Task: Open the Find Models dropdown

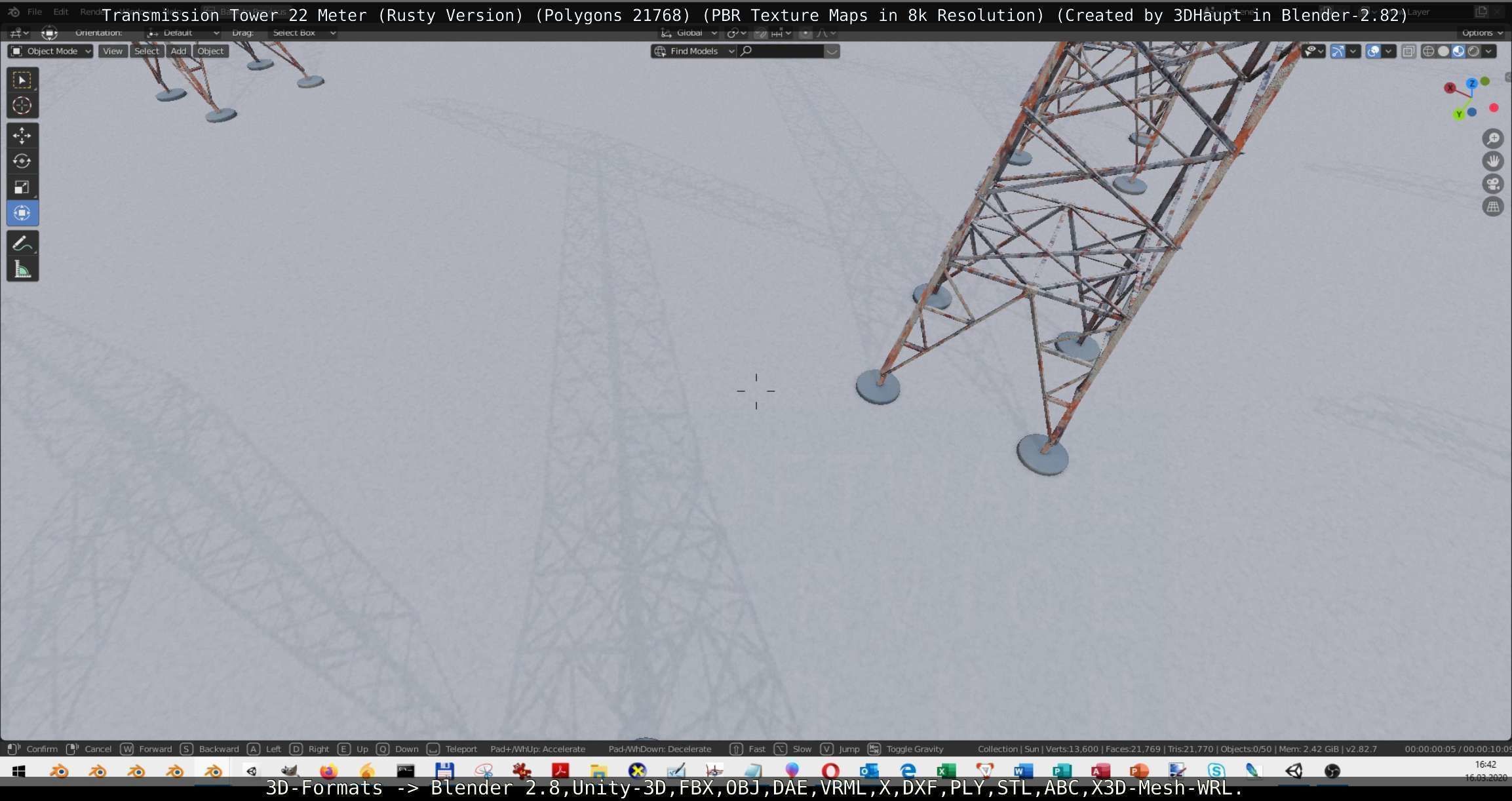Action: 694,51
